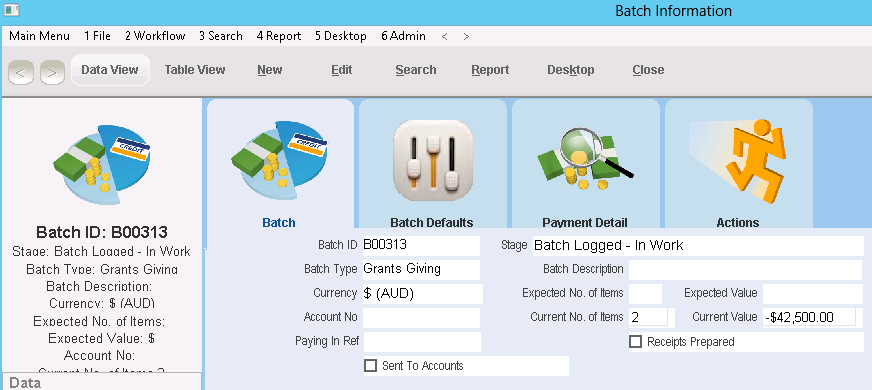Go to next record with forward arrow
Viewport: 872px width, 390px height.
pyautogui.click(x=52, y=73)
